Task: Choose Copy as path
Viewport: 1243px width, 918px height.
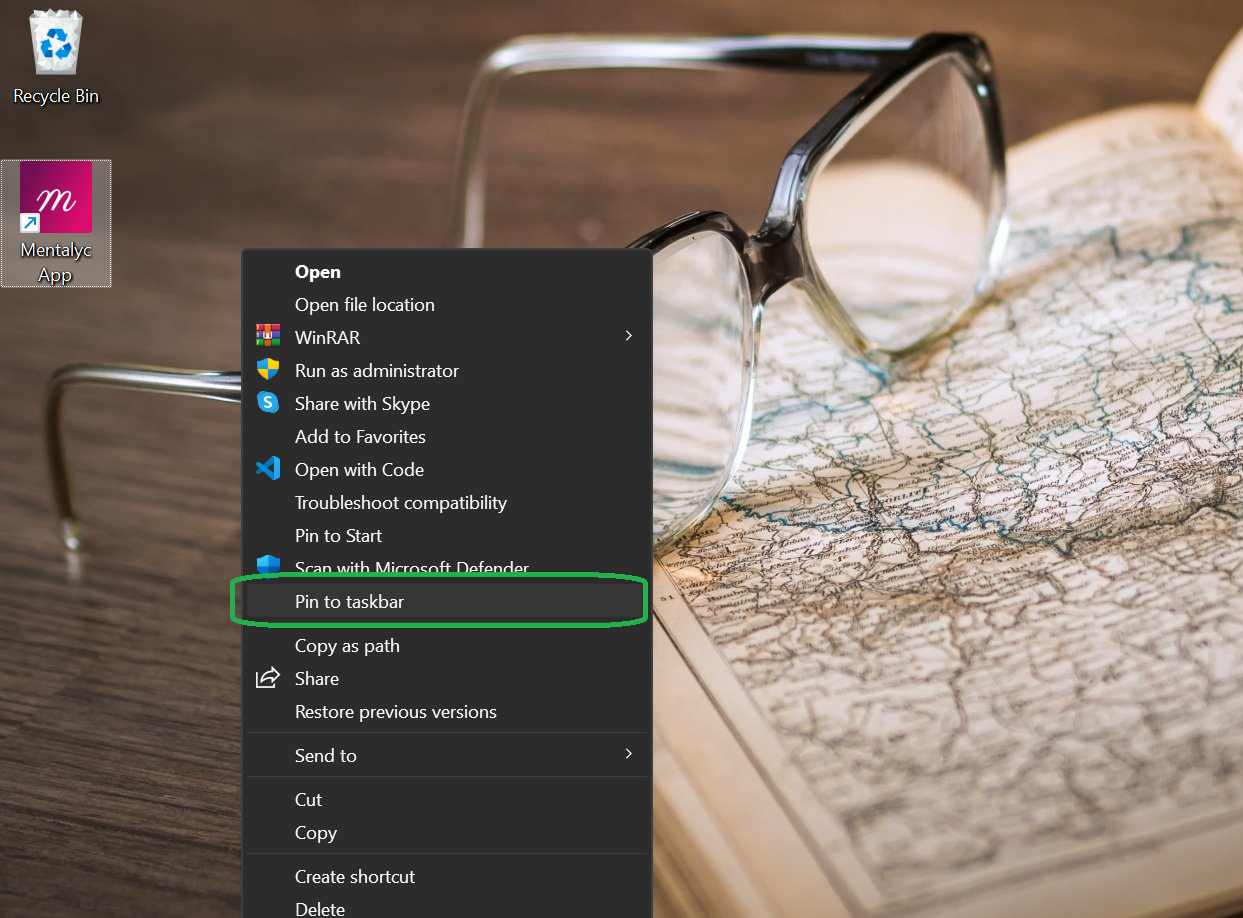Action: (447, 646)
